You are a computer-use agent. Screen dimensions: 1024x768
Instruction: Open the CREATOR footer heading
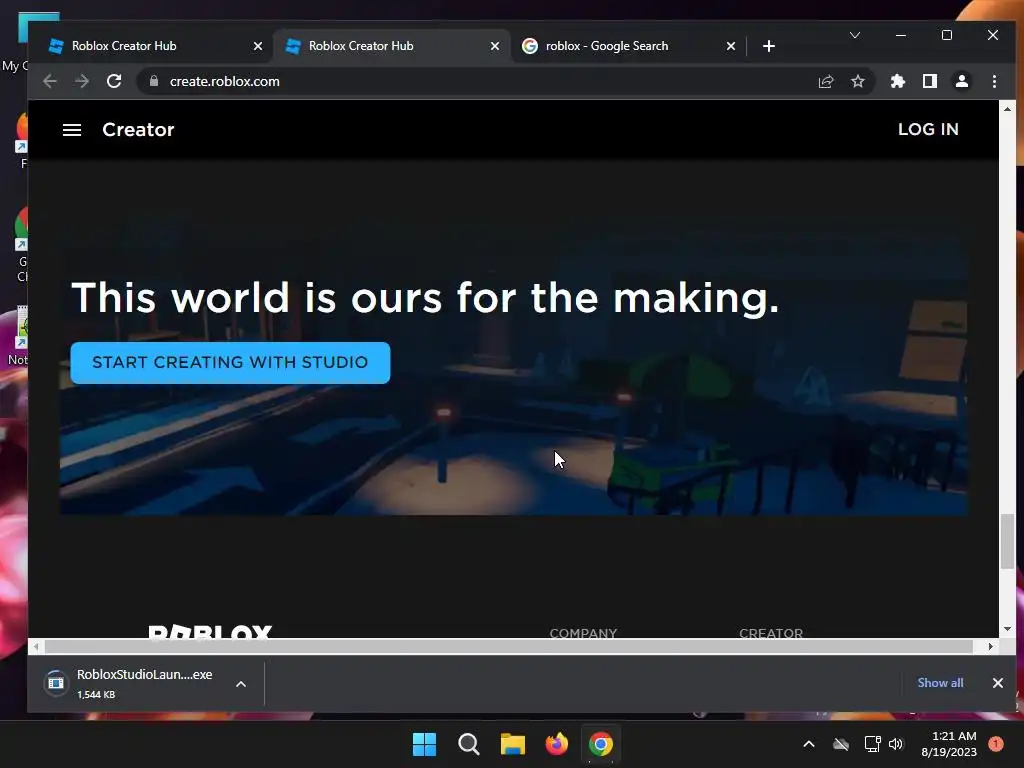[x=771, y=633]
